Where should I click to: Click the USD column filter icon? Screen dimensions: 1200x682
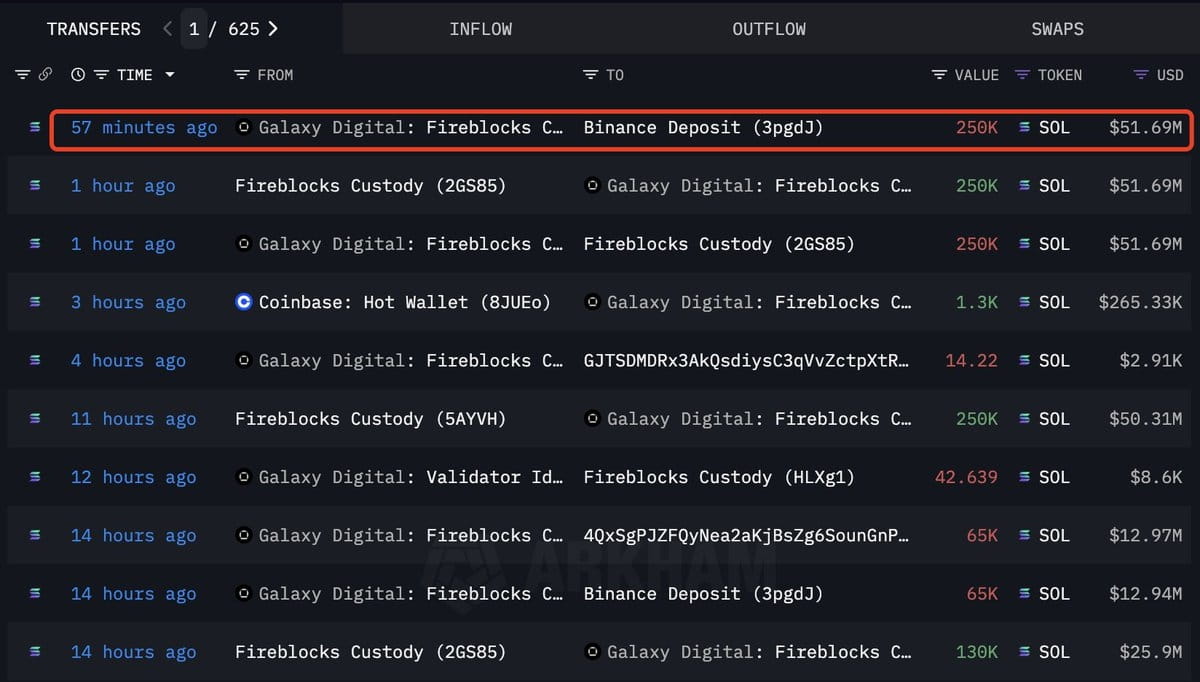[1141, 75]
